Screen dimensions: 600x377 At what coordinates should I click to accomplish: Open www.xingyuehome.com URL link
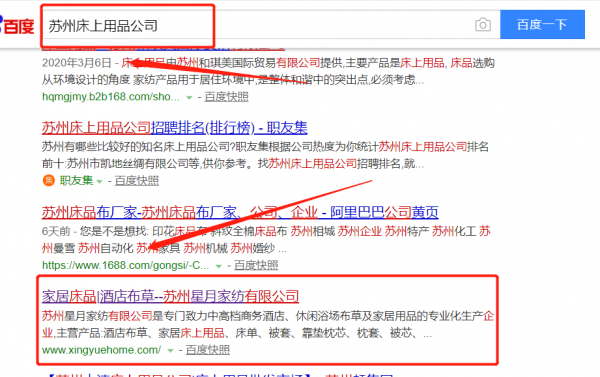(x=101, y=350)
